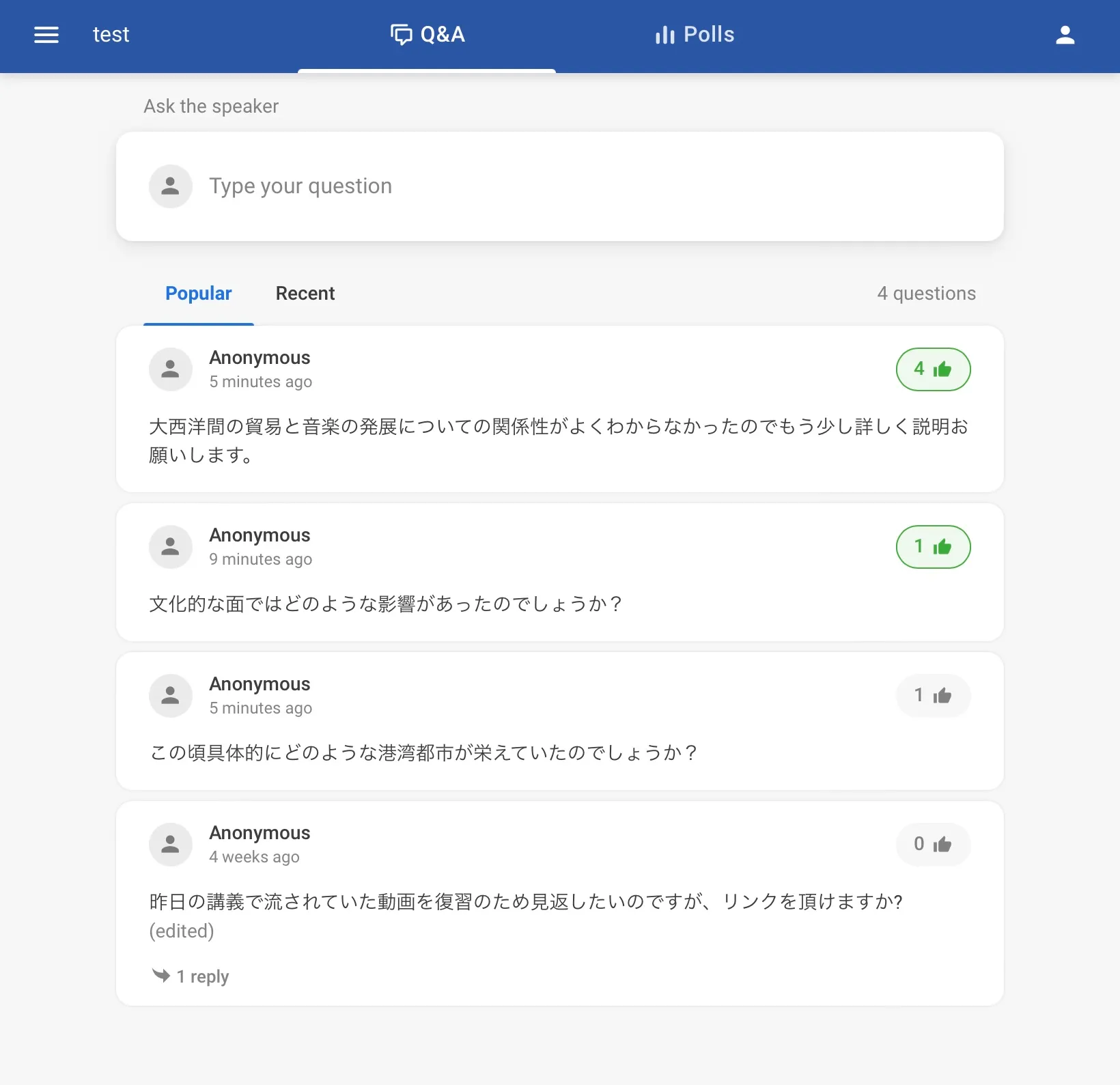Open the user profile icon
1120x1085 pixels.
[x=1065, y=35]
